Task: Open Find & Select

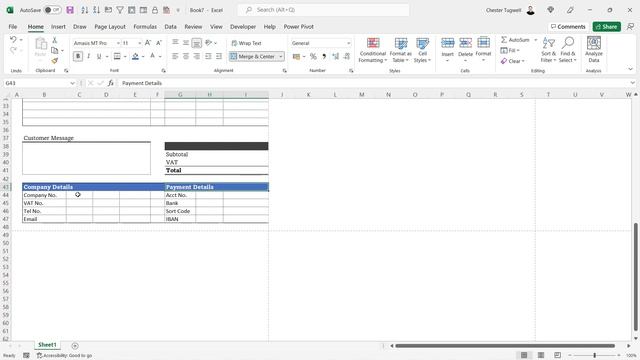Action: point(567,50)
